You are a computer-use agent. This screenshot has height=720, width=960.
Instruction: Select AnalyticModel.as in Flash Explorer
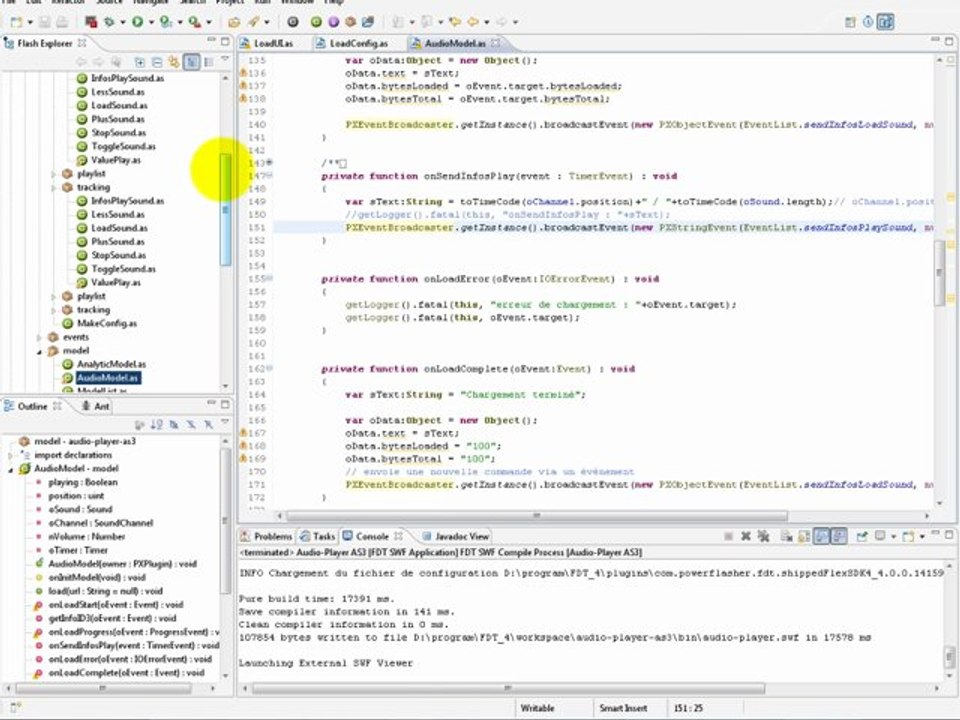click(111, 364)
